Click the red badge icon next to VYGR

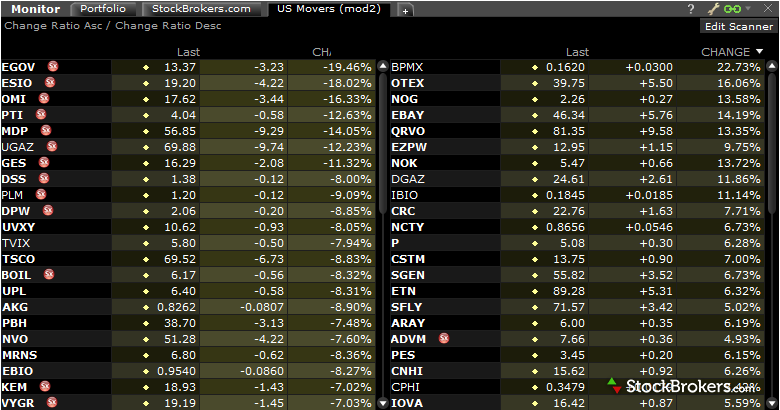pos(52,402)
